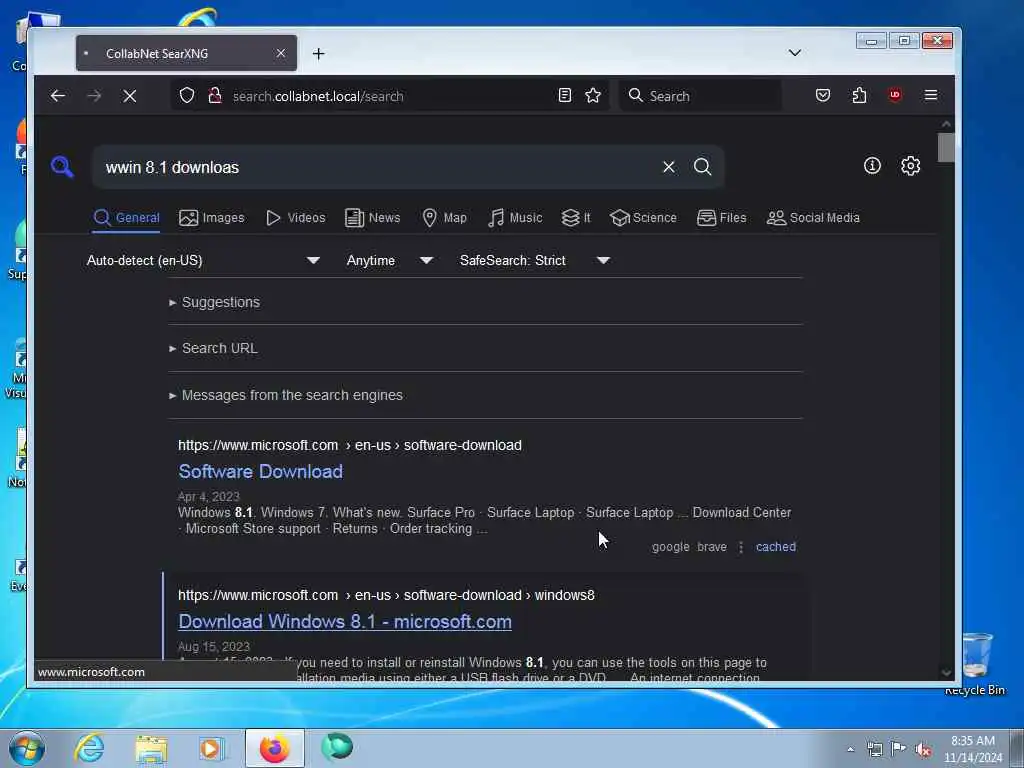
Task: Switch to the Files category
Action: click(722, 218)
